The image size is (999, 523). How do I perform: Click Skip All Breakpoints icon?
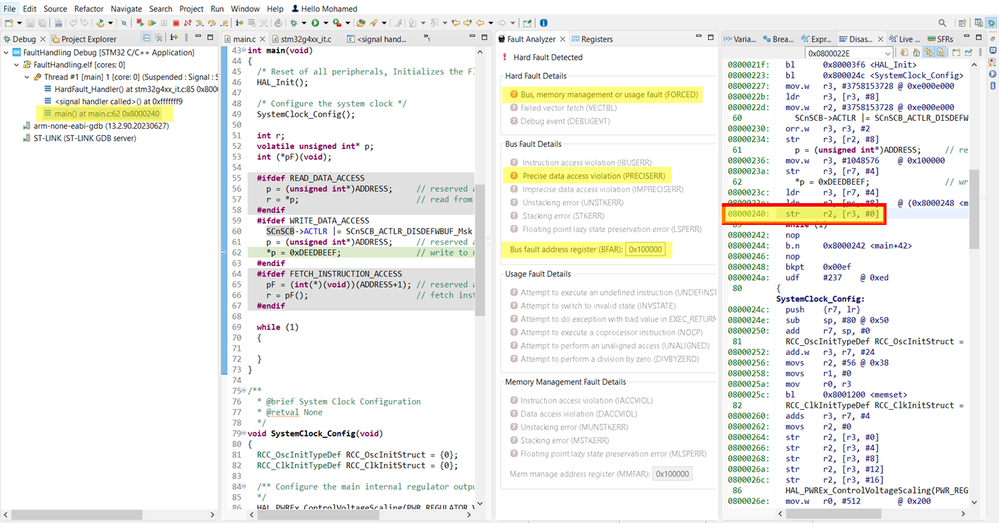point(124,23)
